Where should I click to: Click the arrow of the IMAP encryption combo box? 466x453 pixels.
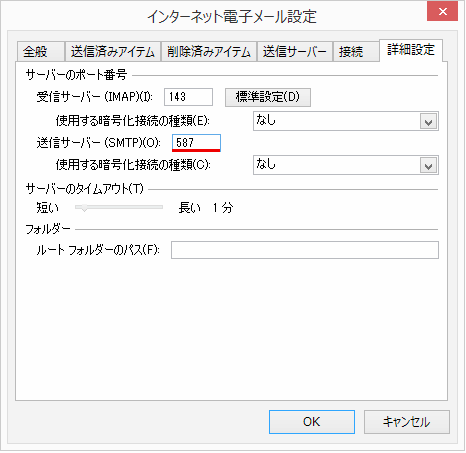pyautogui.click(x=429, y=122)
